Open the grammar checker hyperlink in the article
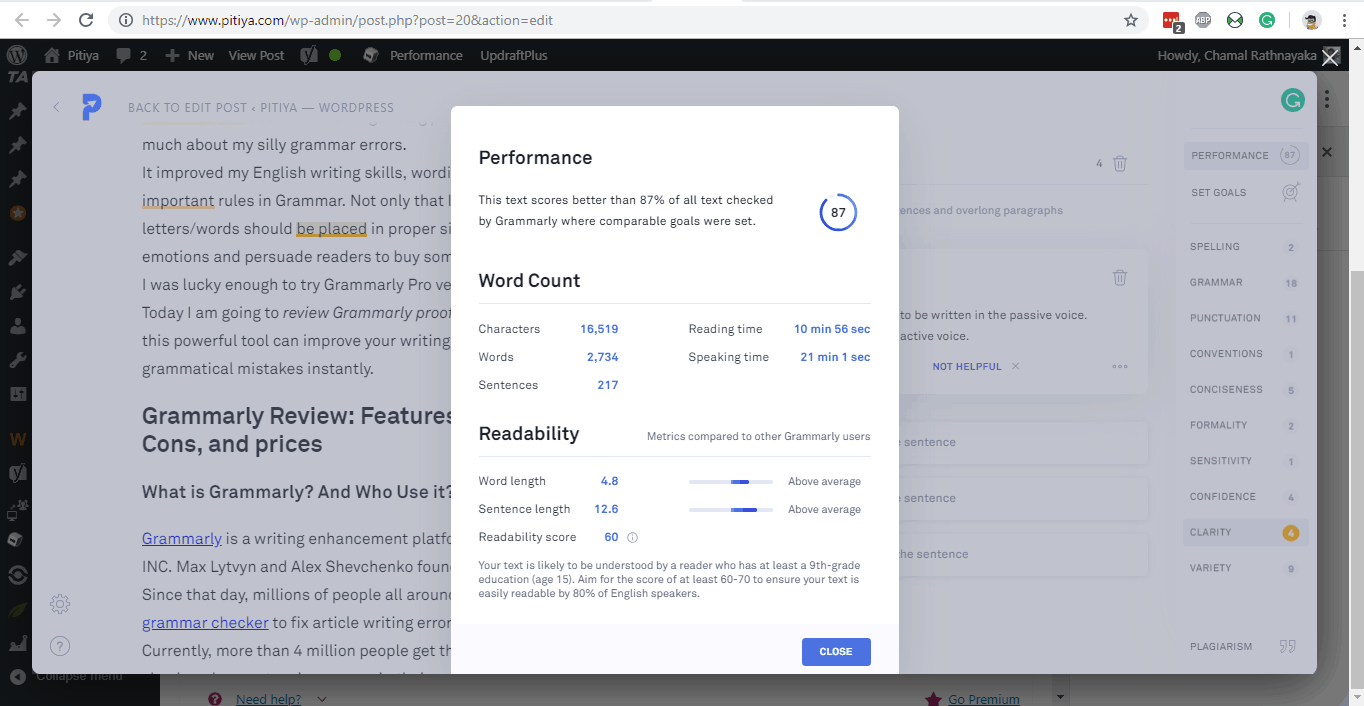Image resolution: width=1364 pixels, height=706 pixels. [x=205, y=622]
